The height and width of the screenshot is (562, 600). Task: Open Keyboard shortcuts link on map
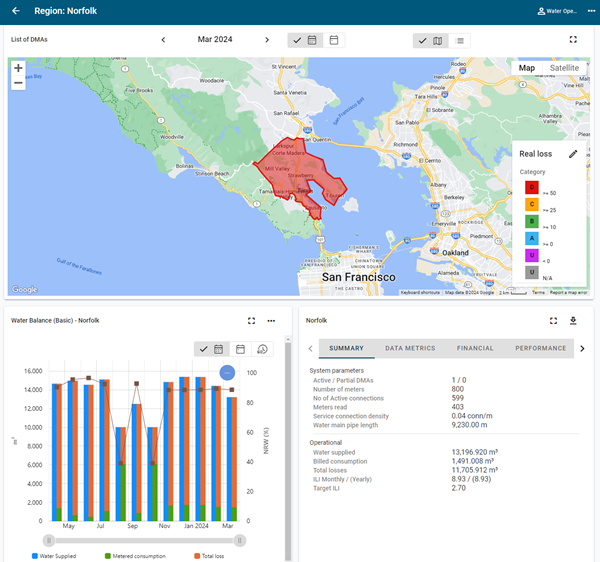420,292
